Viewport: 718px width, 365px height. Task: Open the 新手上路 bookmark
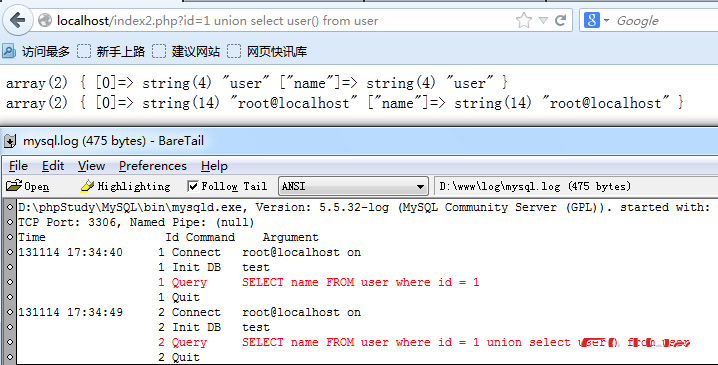[x=111, y=51]
